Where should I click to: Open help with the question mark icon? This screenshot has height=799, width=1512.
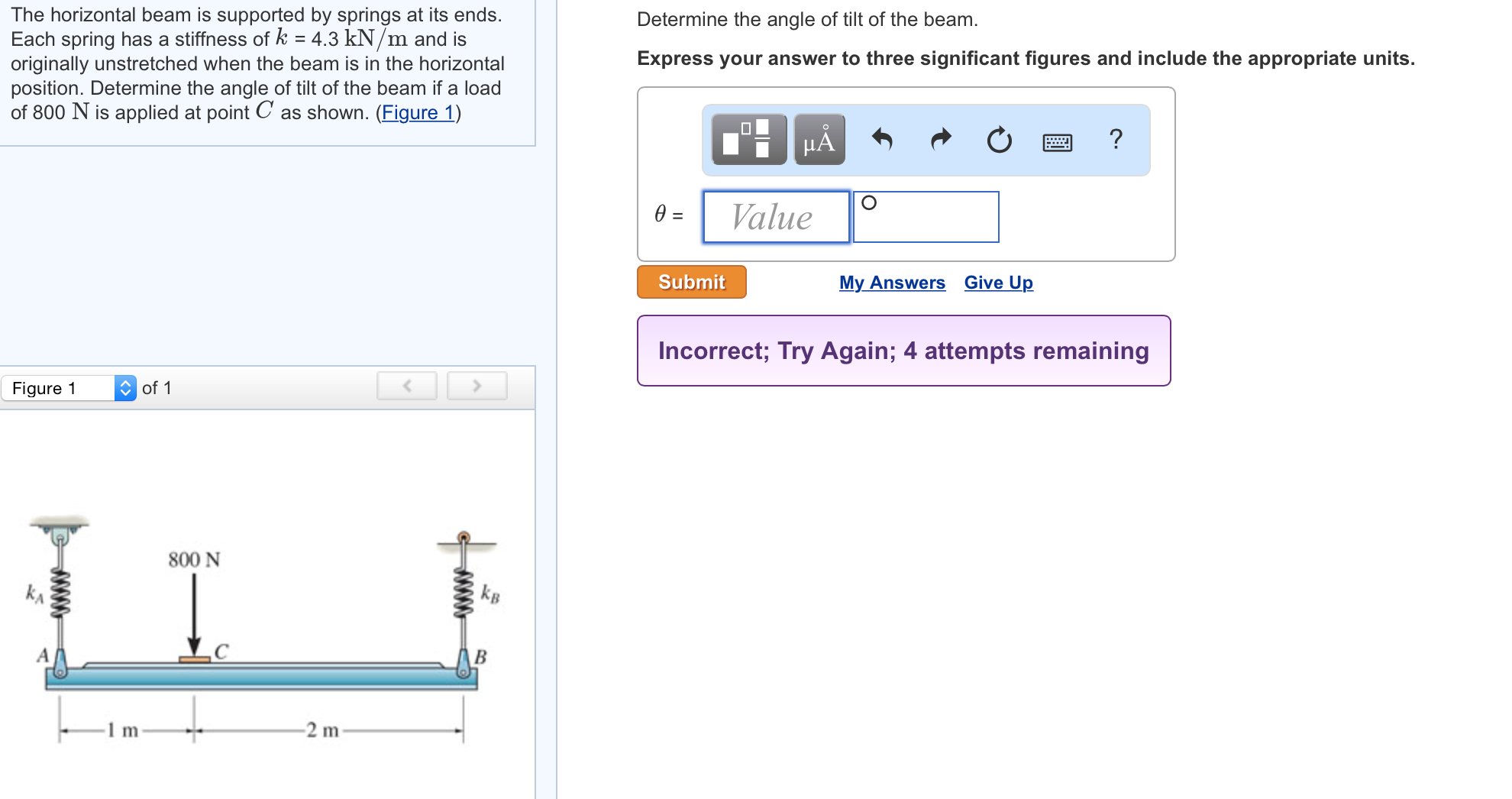tap(1116, 139)
